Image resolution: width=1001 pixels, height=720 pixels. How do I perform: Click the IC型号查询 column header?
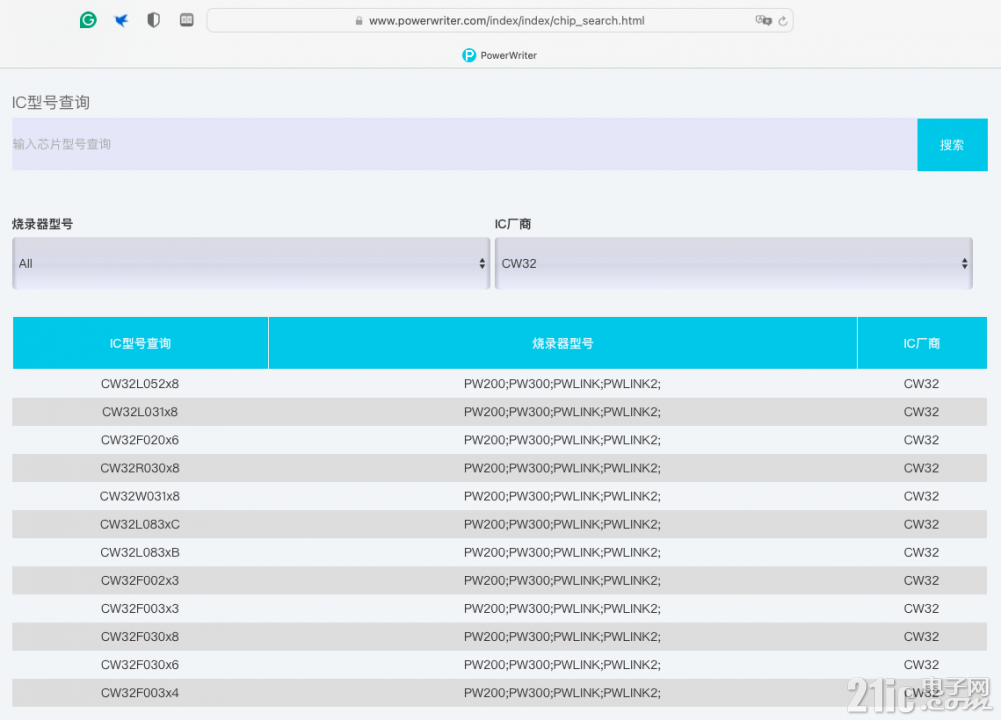[x=140, y=343]
